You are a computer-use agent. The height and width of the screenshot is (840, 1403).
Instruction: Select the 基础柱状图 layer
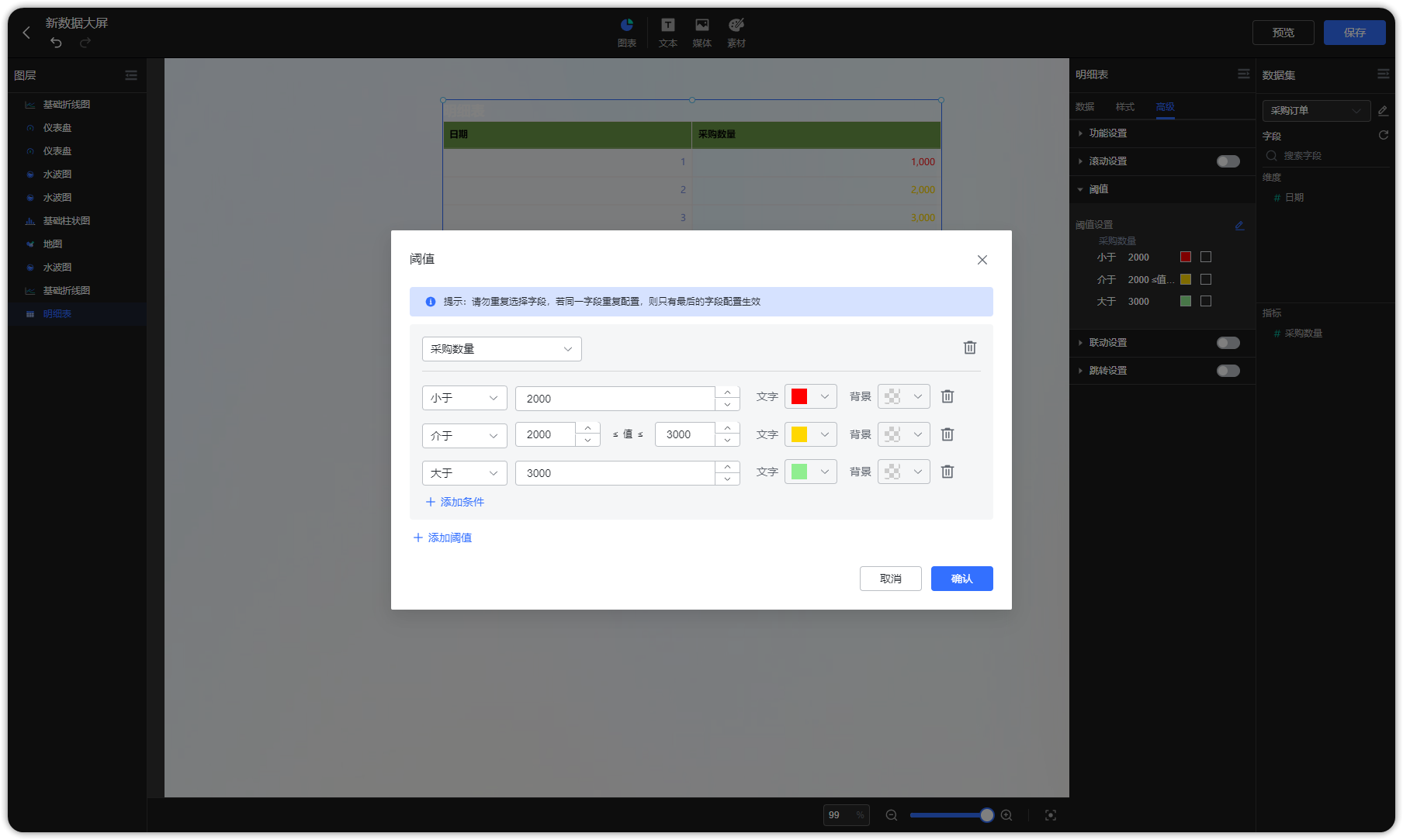[x=78, y=221]
